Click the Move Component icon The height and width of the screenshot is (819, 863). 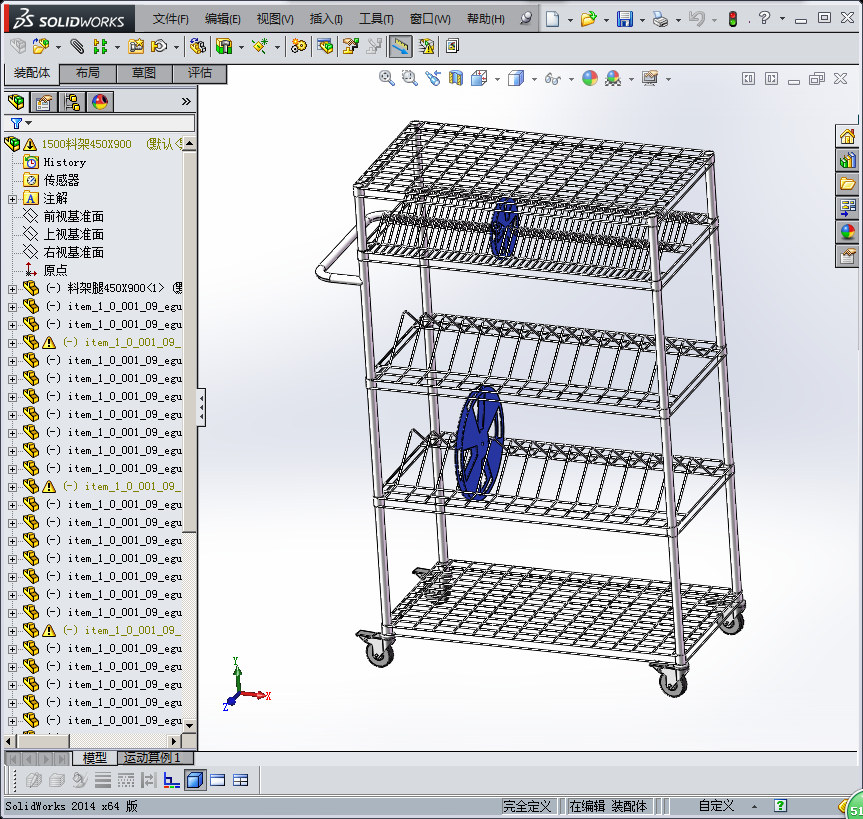[159, 46]
